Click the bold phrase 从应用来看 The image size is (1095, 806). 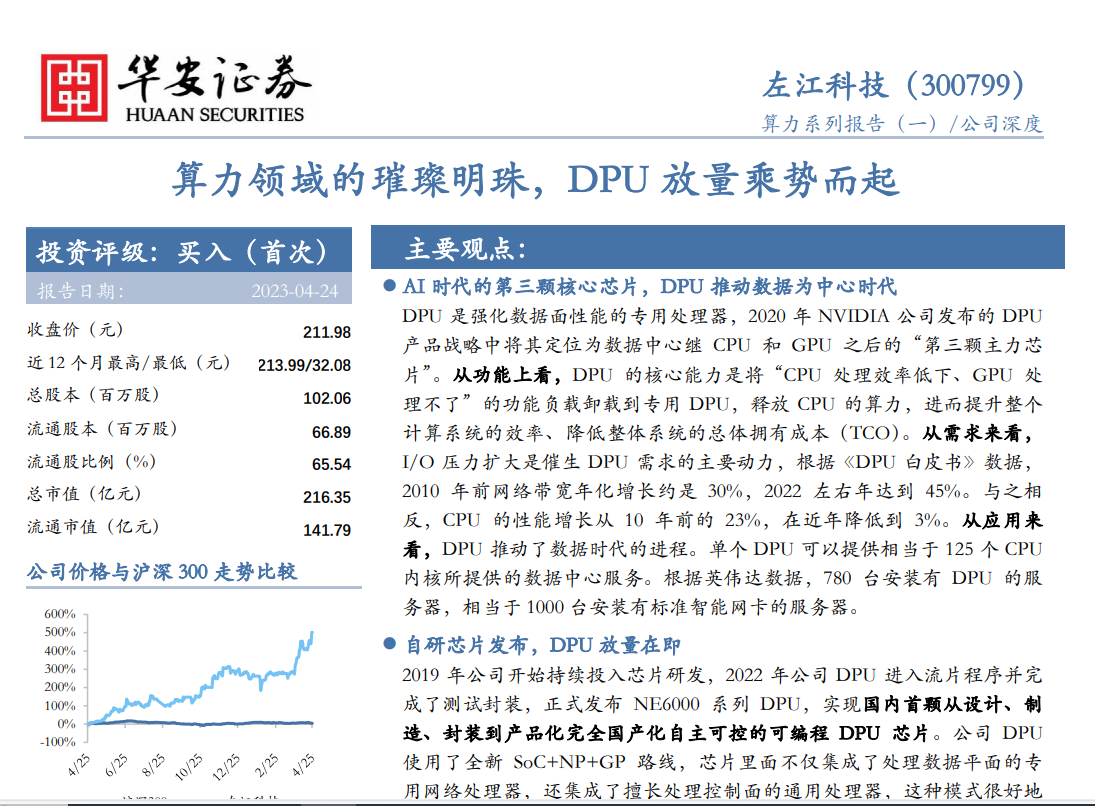(x=722, y=535)
